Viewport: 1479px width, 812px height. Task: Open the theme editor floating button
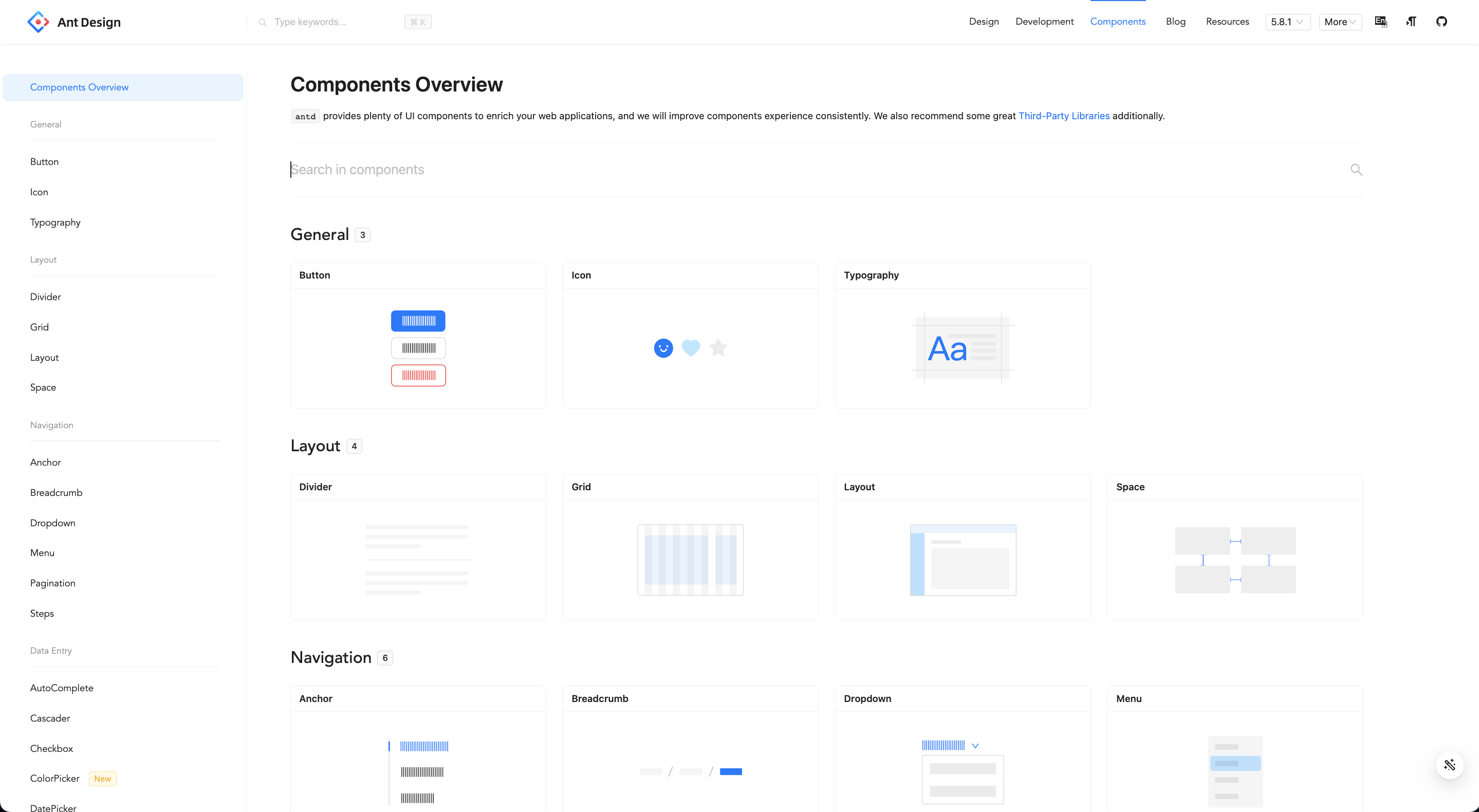[1450, 765]
